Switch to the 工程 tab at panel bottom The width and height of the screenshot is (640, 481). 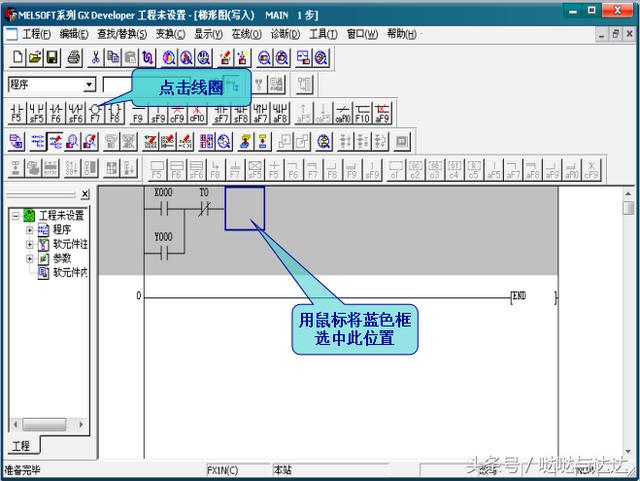pos(21,446)
